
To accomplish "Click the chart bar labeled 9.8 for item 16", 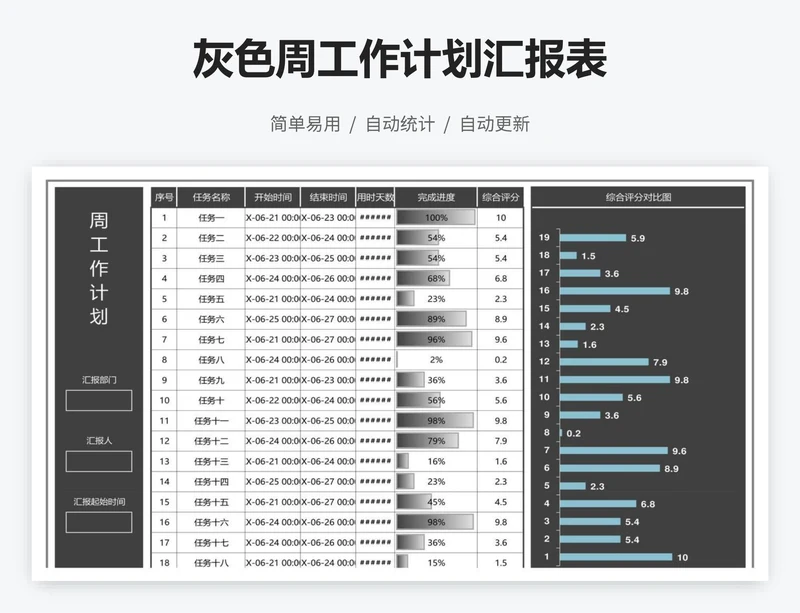I will (615, 291).
